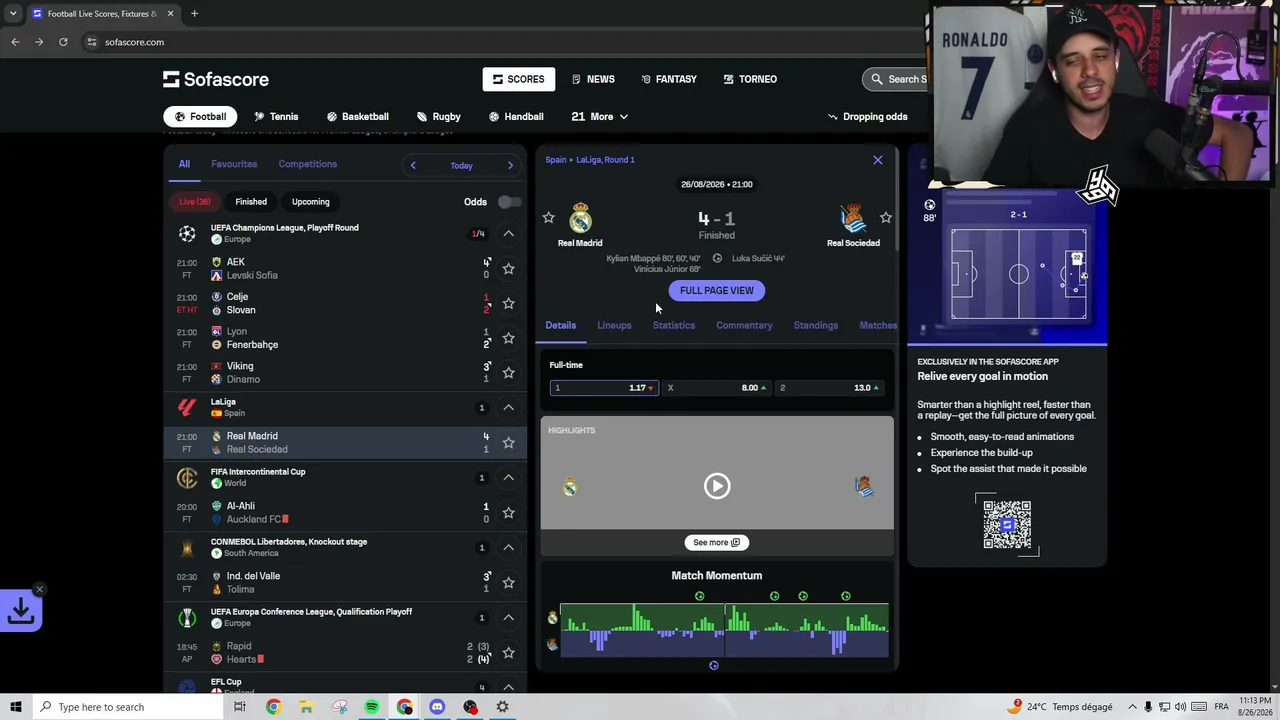The height and width of the screenshot is (720, 1280).
Task: Star the Viking vs Dinamo match
Action: (508, 373)
